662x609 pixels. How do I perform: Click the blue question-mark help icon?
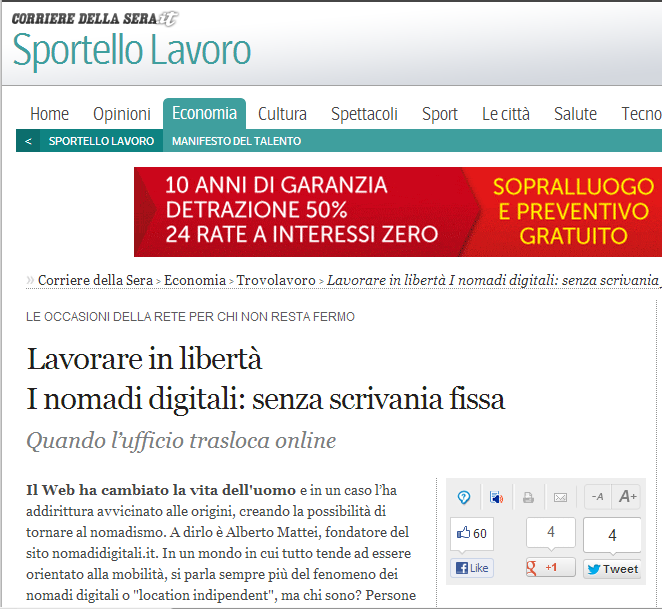pyautogui.click(x=464, y=497)
